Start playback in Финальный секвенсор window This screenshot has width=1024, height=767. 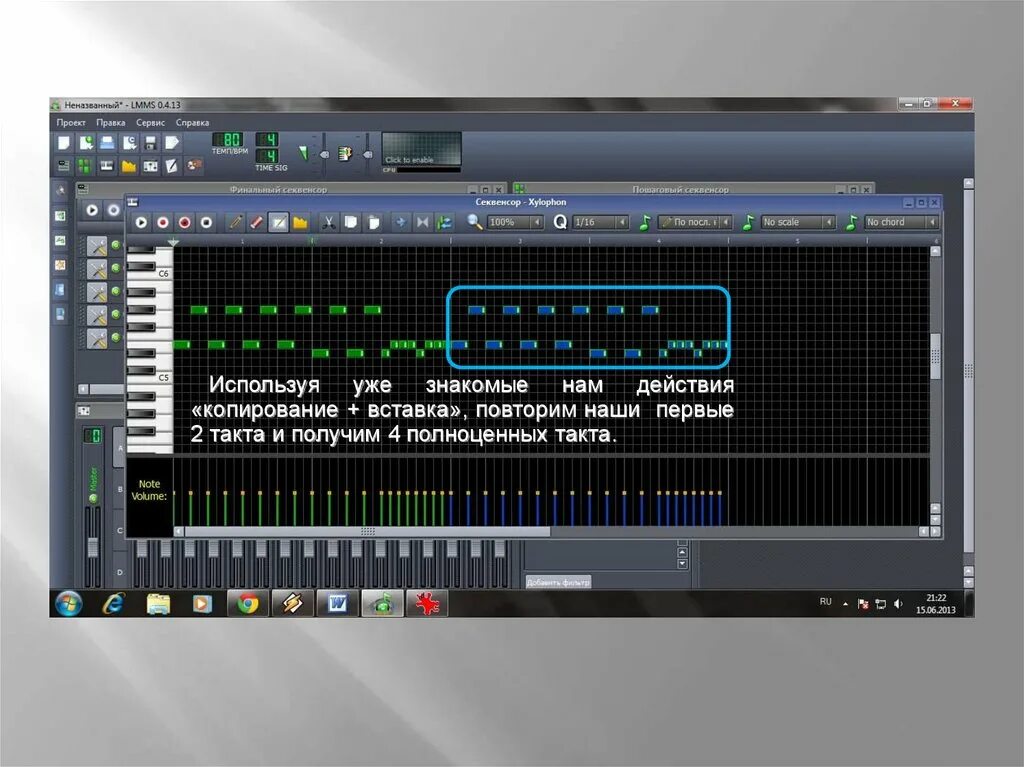92,210
